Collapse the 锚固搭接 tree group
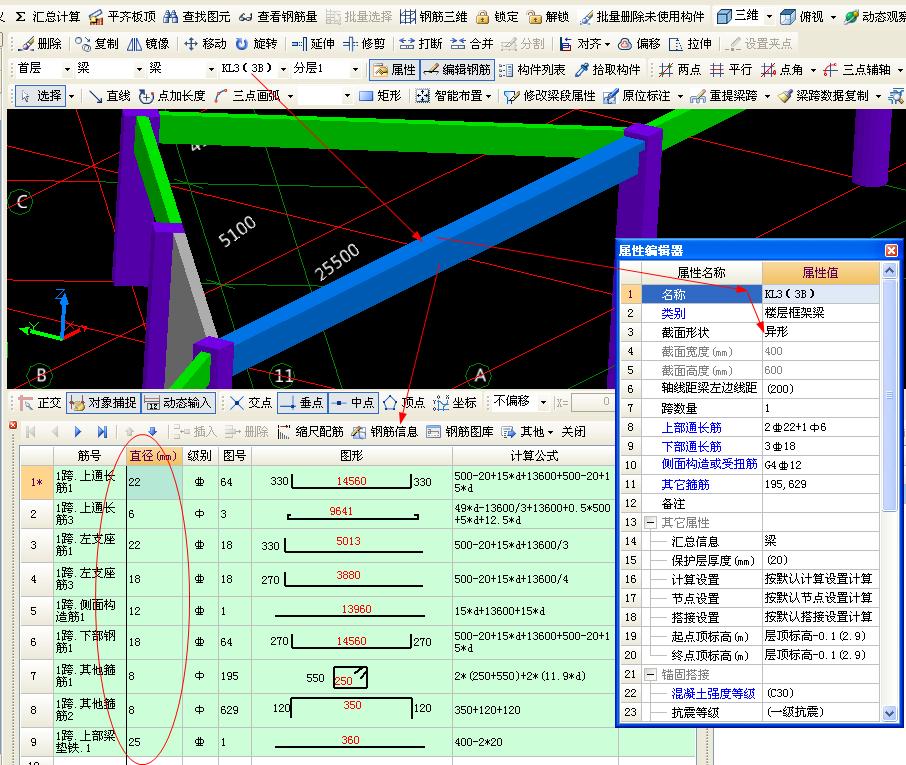Image resolution: width=906 pixels, height=765 pixels. [650, 674]
